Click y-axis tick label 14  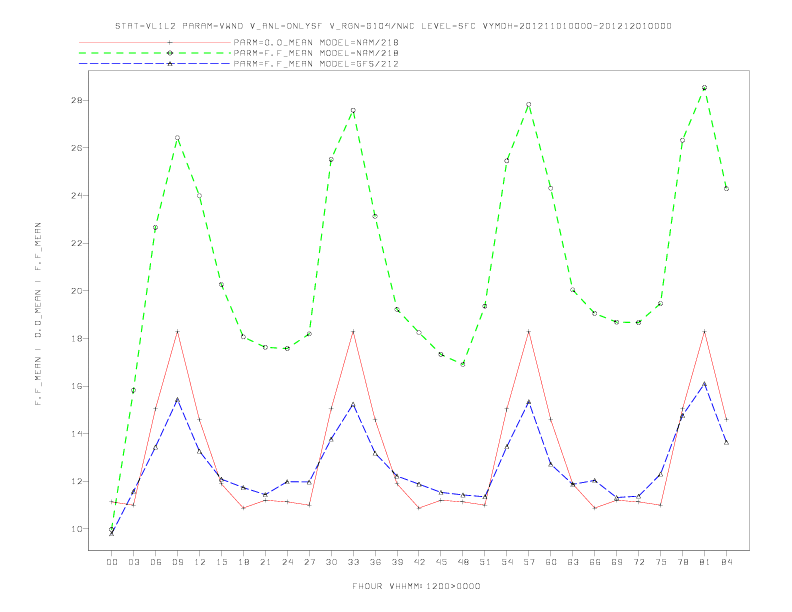pos(76,434)
